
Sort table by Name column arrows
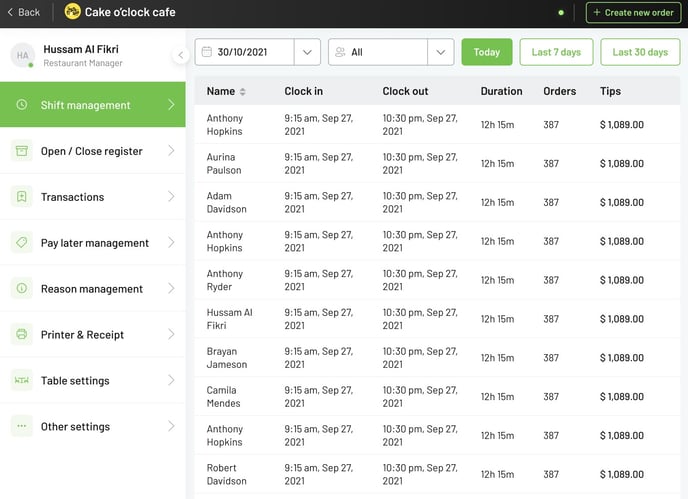coord(243,91)
